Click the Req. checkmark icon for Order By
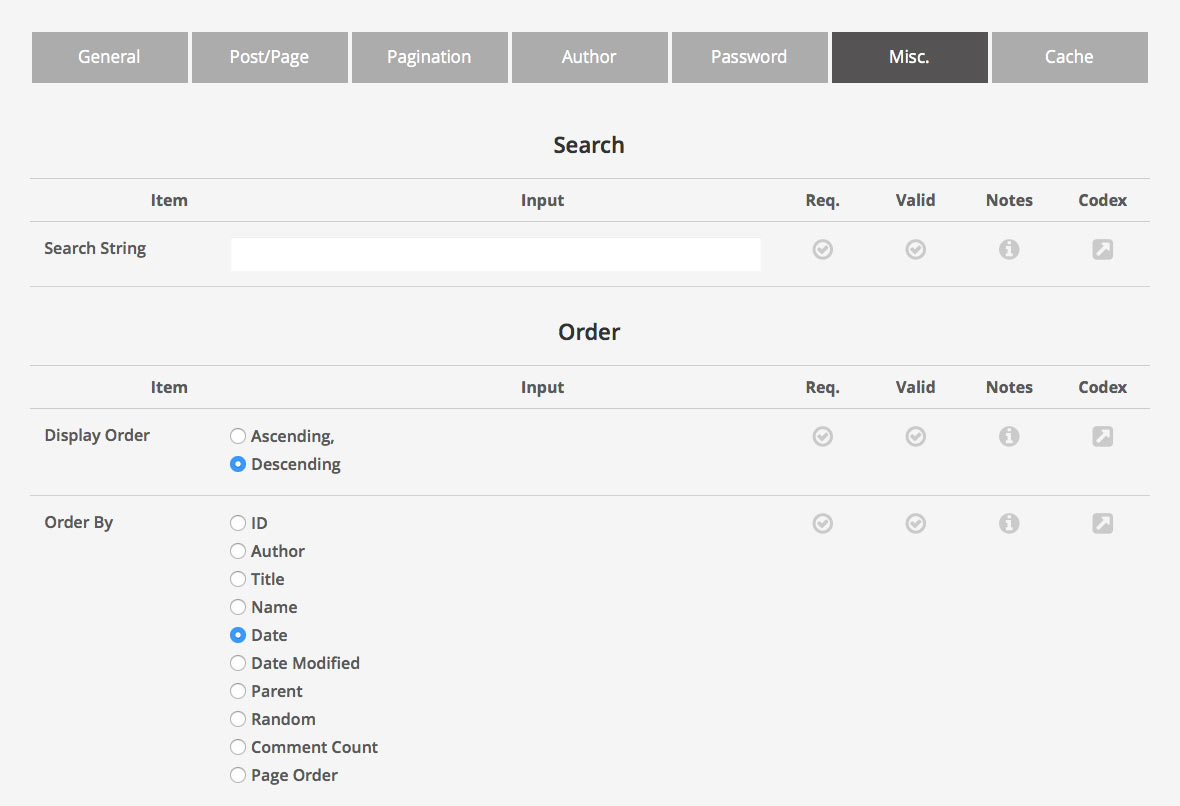 [x=822, y=523]
